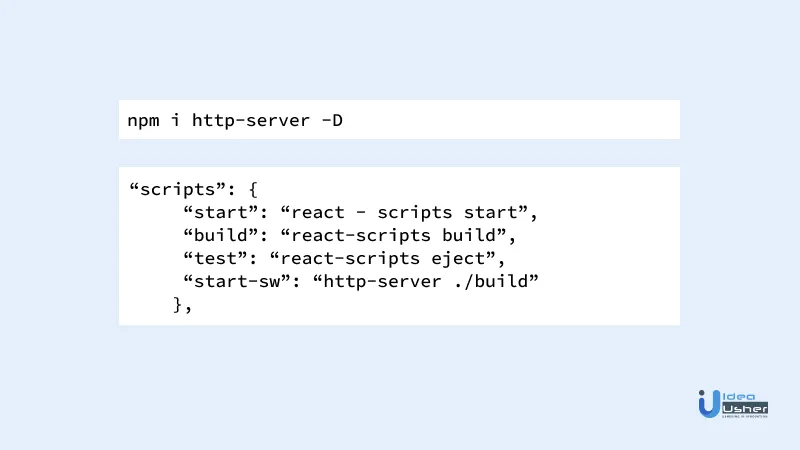This screenshot has width=800, height=450.
Task: Click the "start" script key
Action: click(x=221, y=212)
